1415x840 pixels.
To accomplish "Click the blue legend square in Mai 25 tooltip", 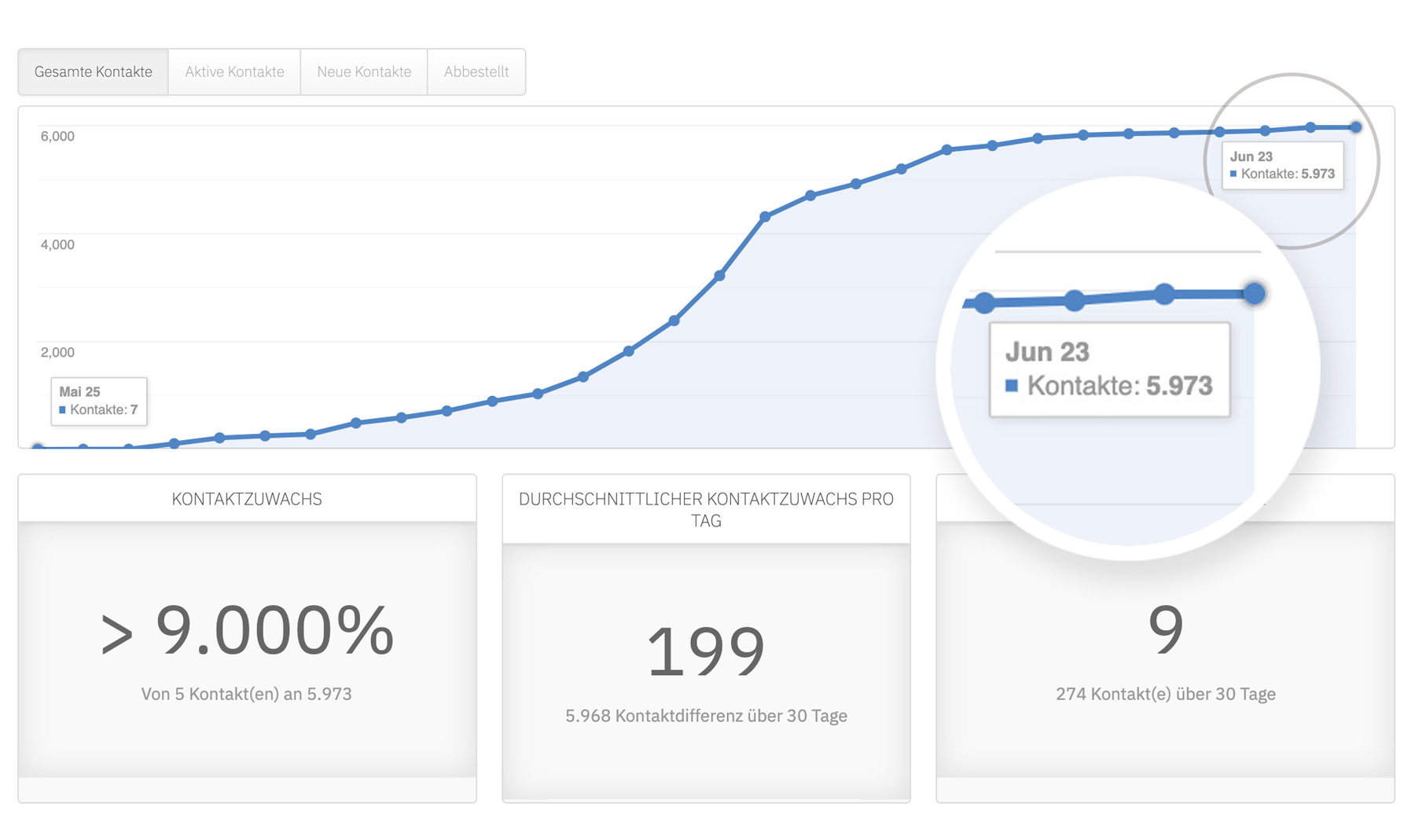I will tap(62, 409).
